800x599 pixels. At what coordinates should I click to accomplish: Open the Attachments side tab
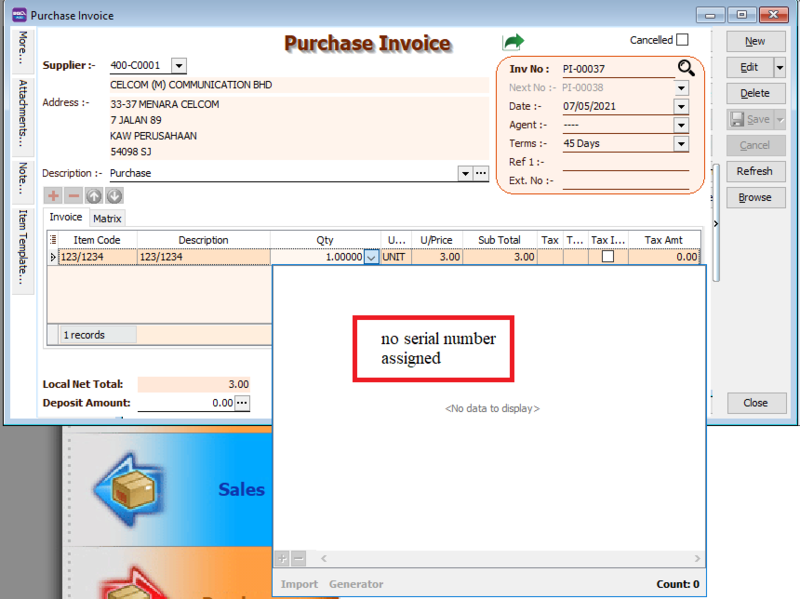tap(22, 115)
